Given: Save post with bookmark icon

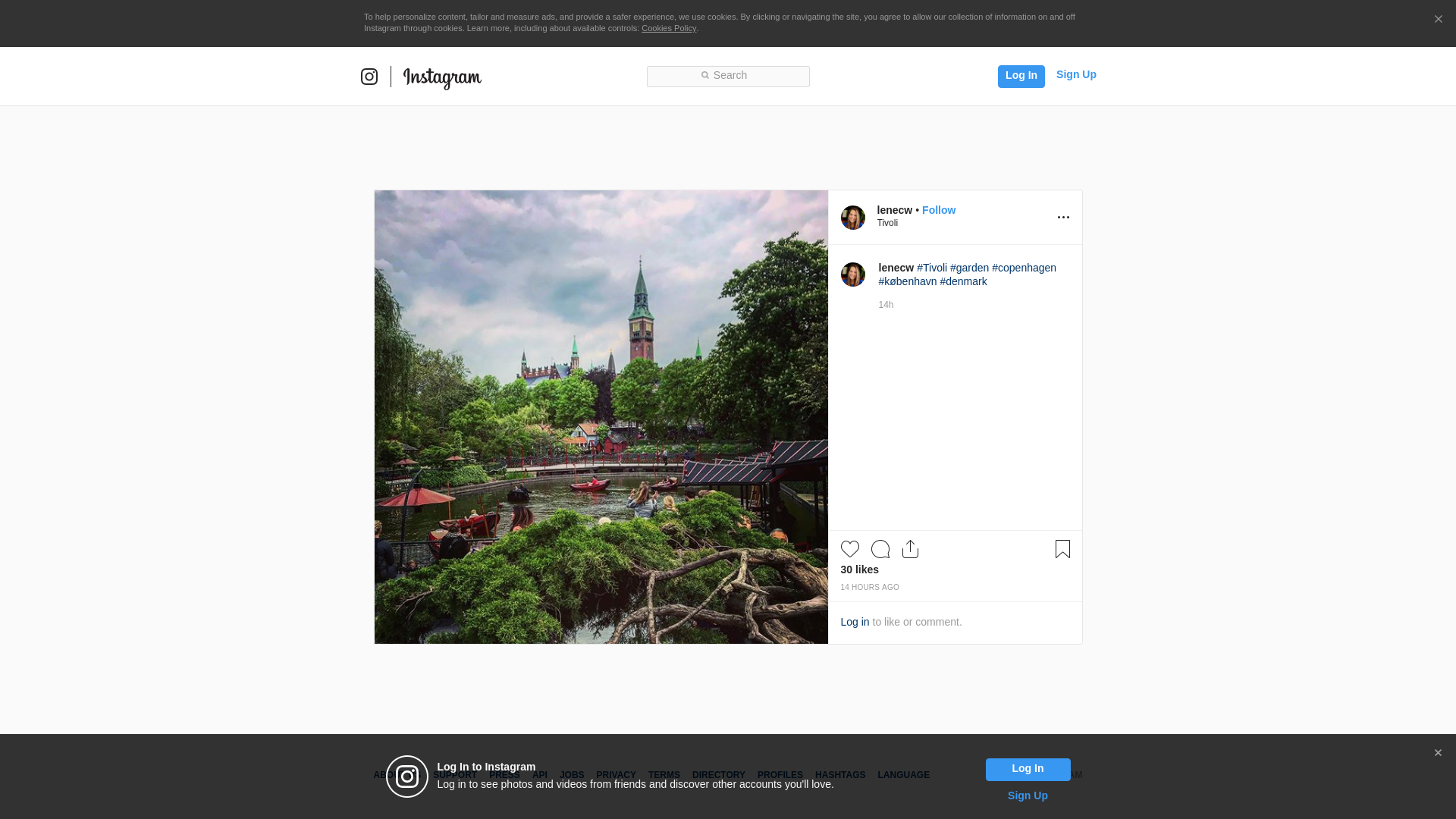Looking at the screenshot, I should 1062,549.
